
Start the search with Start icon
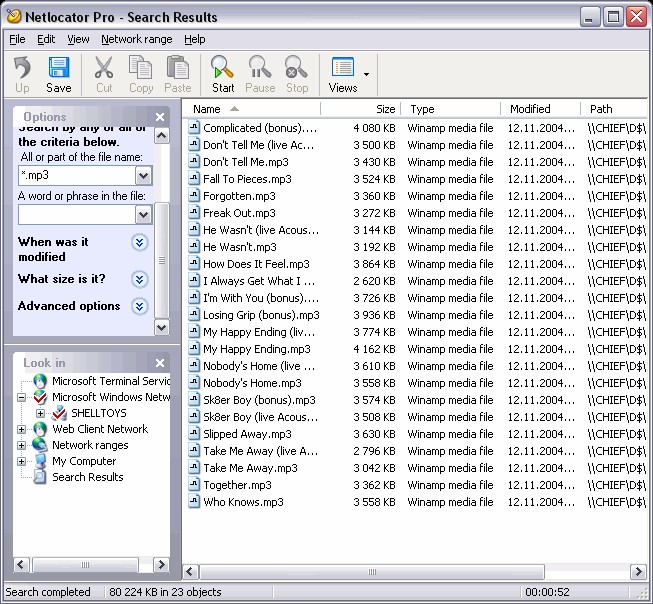coord(222,67)
